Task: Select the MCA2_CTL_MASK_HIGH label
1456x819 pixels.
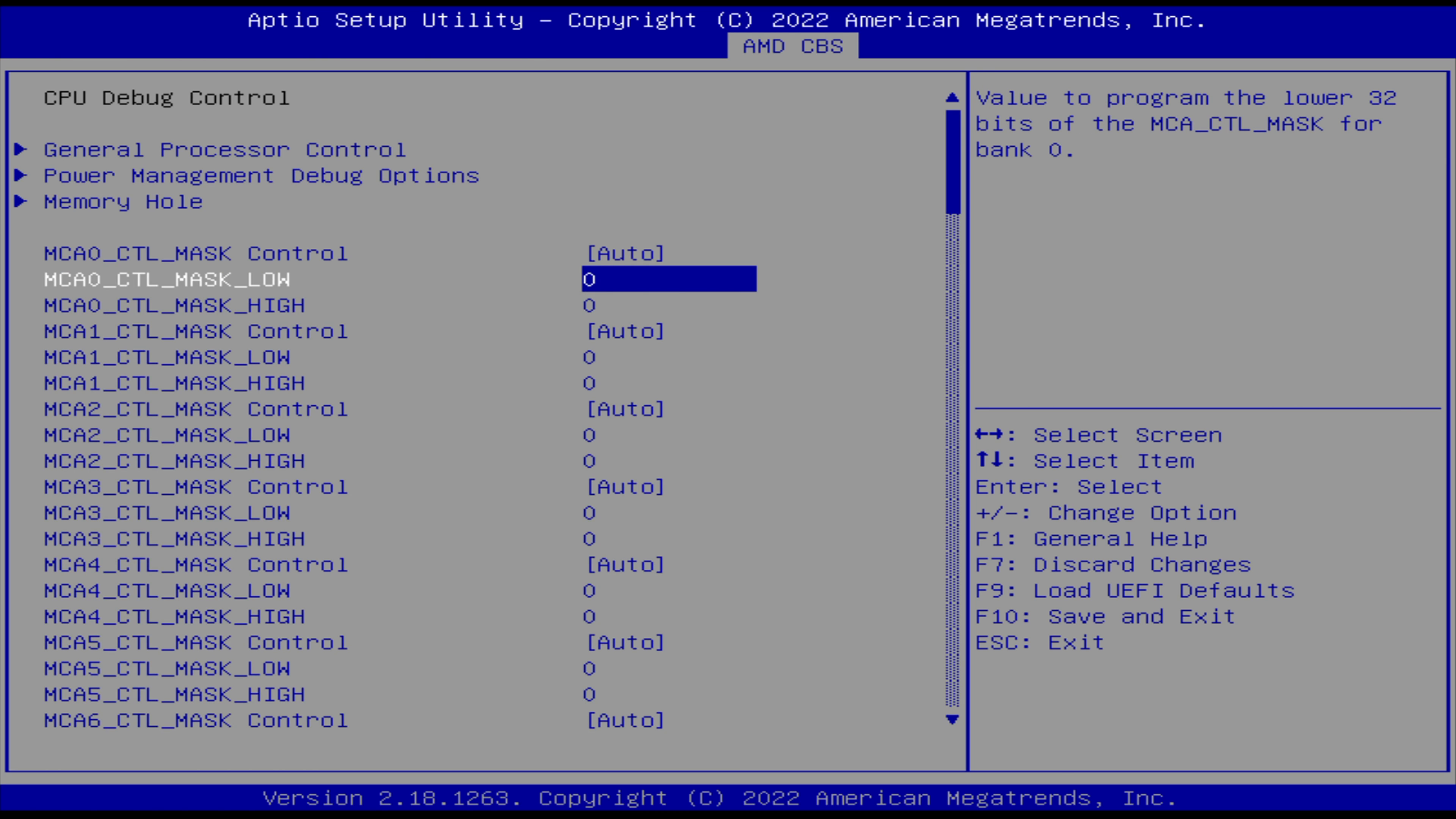Action: tap(175, 461)
